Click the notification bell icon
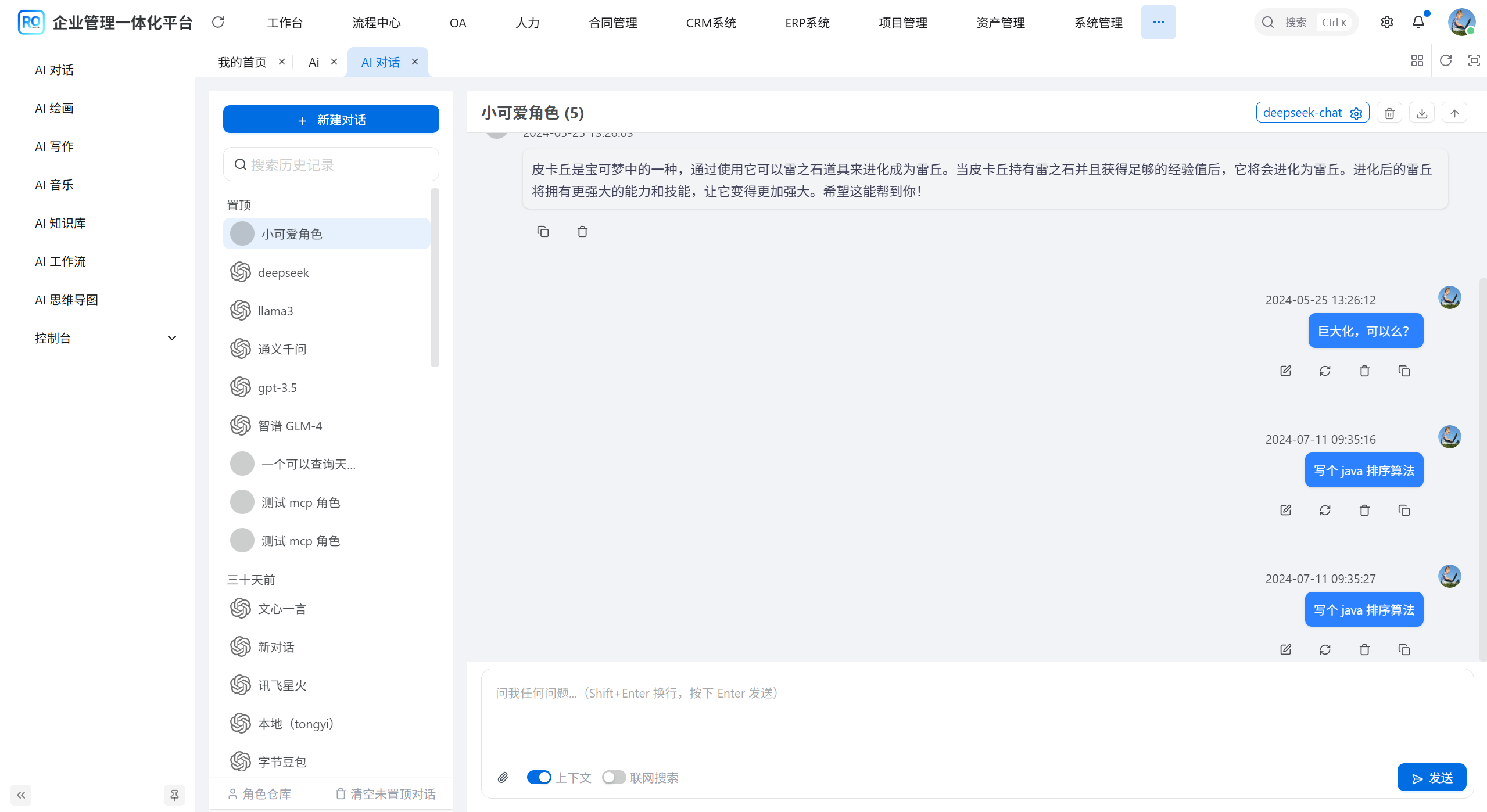Viewport: 1487px width, 812px height. 1418,22
